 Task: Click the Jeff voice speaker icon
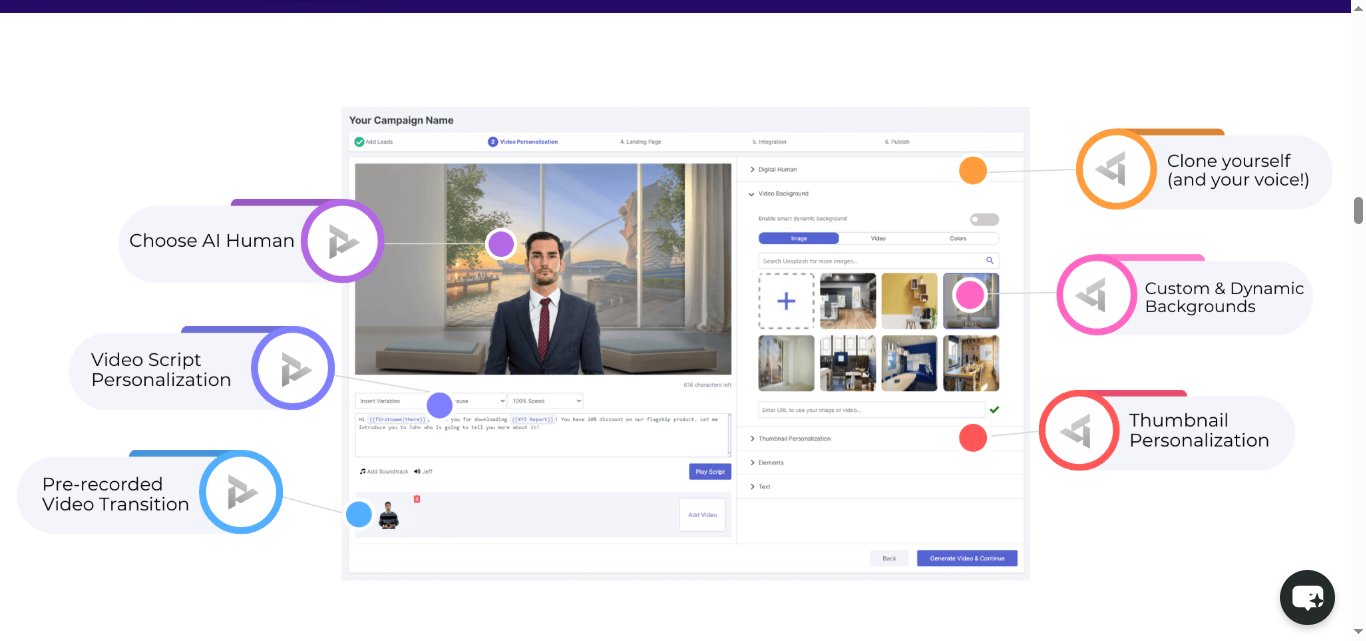418,471
